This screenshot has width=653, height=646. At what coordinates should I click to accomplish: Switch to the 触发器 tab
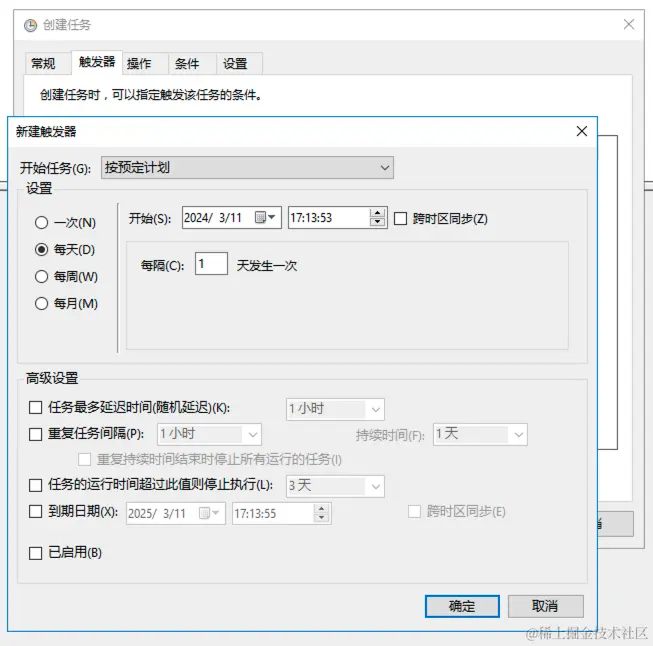click(x=97, y=62)
